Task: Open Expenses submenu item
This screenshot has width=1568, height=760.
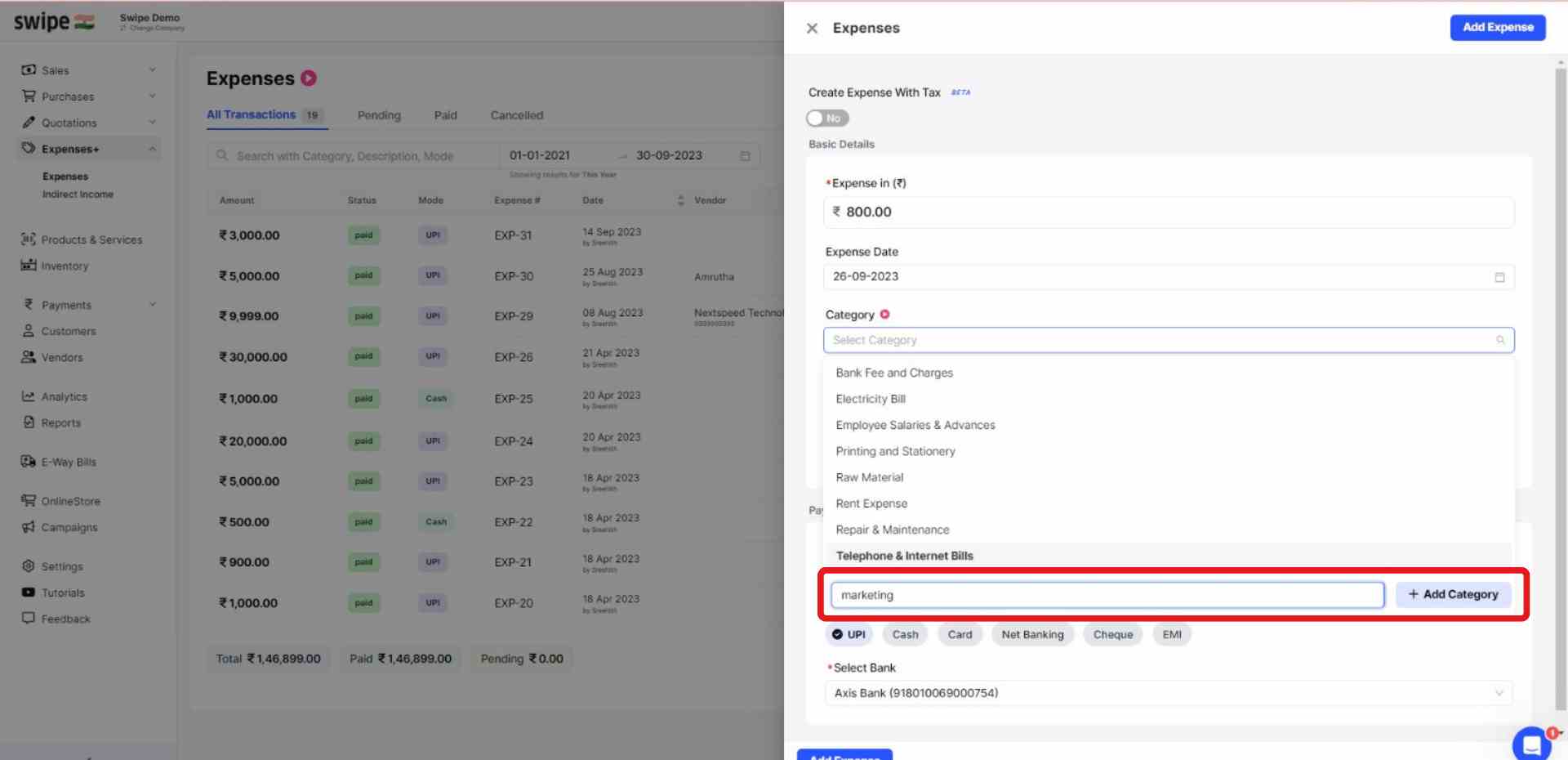Action: 65,177
